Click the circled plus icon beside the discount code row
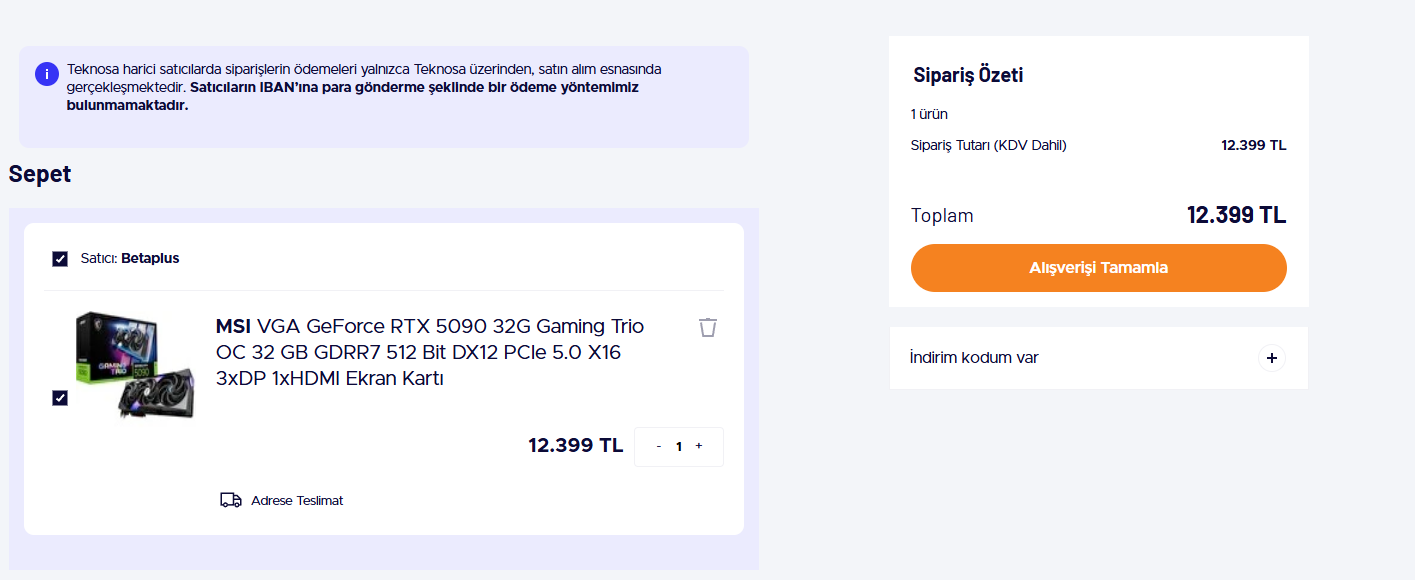Viewport: 1415px width, 580px height. 1271,358
